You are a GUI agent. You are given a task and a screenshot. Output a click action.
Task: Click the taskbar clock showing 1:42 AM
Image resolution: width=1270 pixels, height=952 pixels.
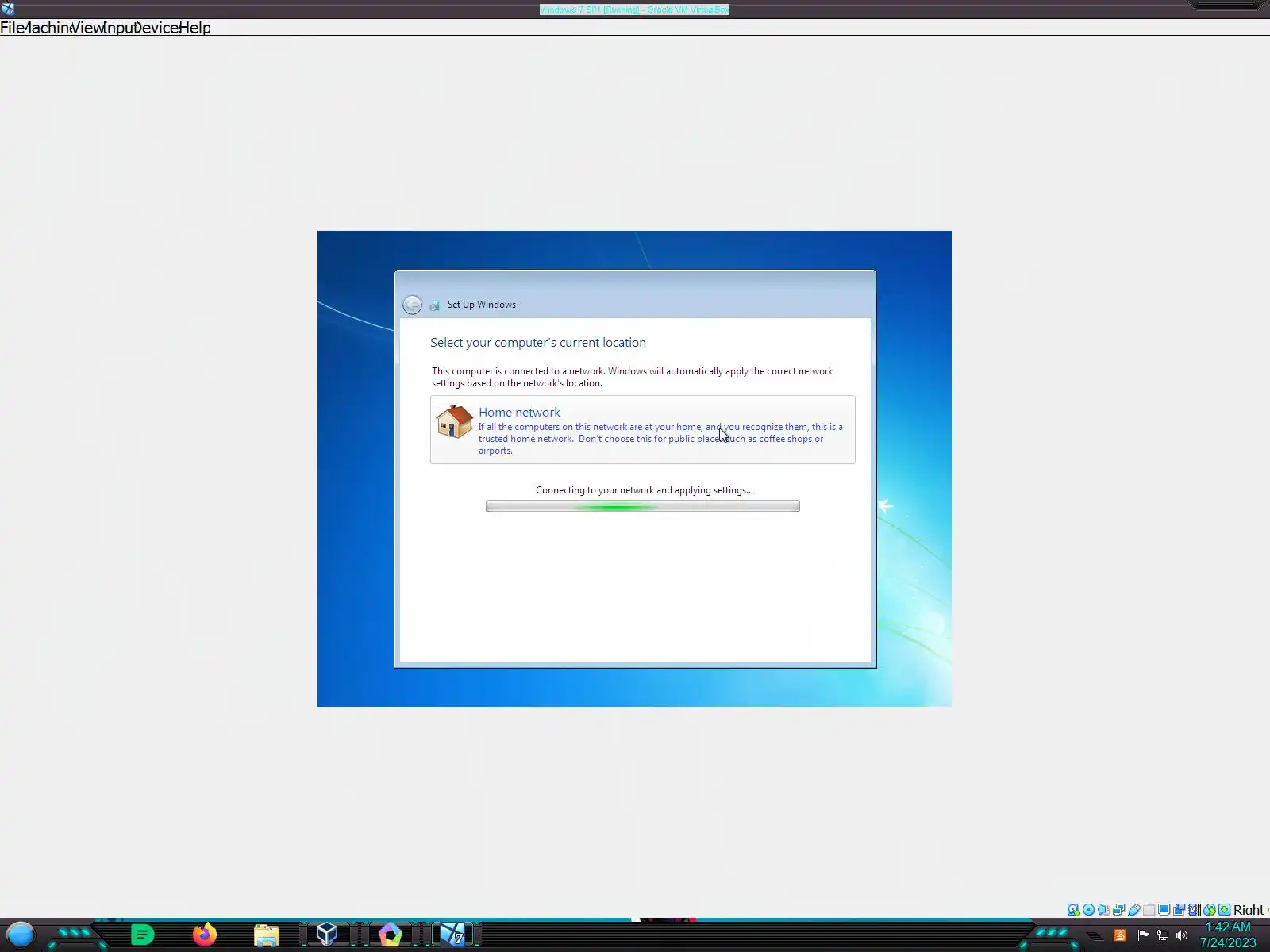click(1228, 935)
